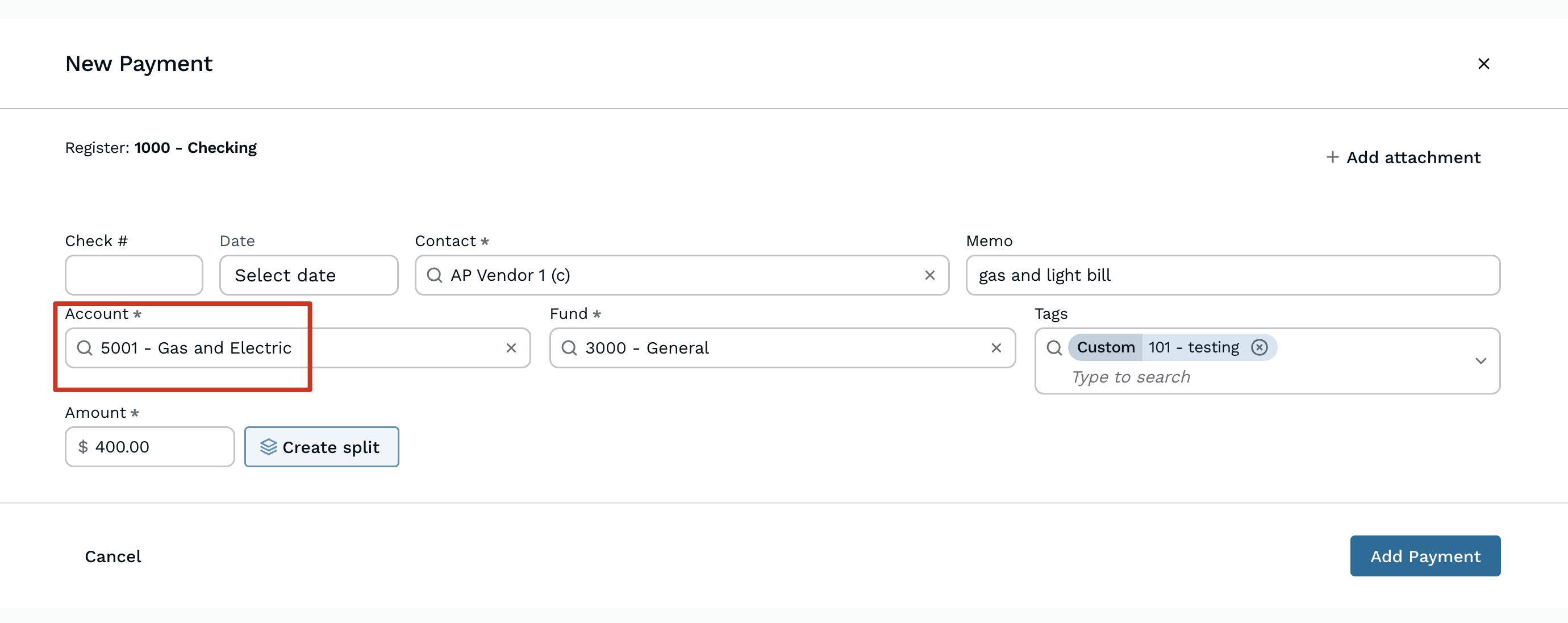
Task: Open the Tags dropdown chevron
Action: tap(1482, 360)
